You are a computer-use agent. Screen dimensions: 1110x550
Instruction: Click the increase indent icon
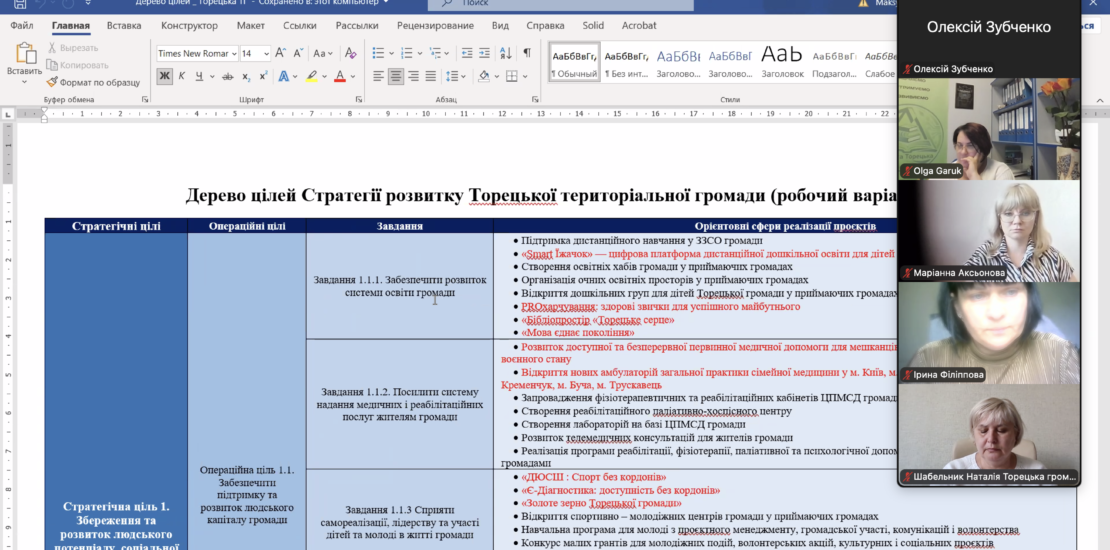[x=484, y=53]
